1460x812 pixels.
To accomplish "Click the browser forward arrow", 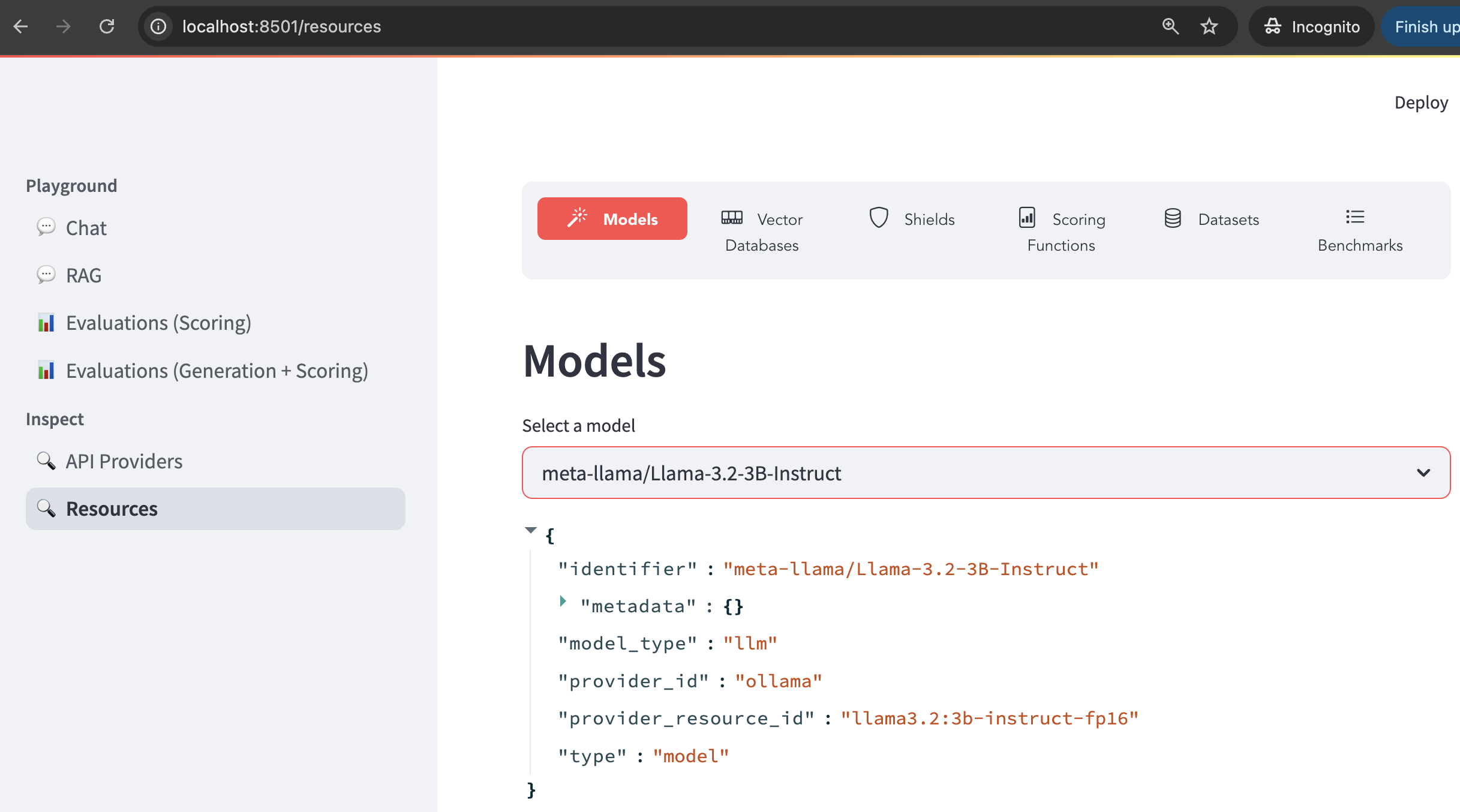I will pos(64,26).
